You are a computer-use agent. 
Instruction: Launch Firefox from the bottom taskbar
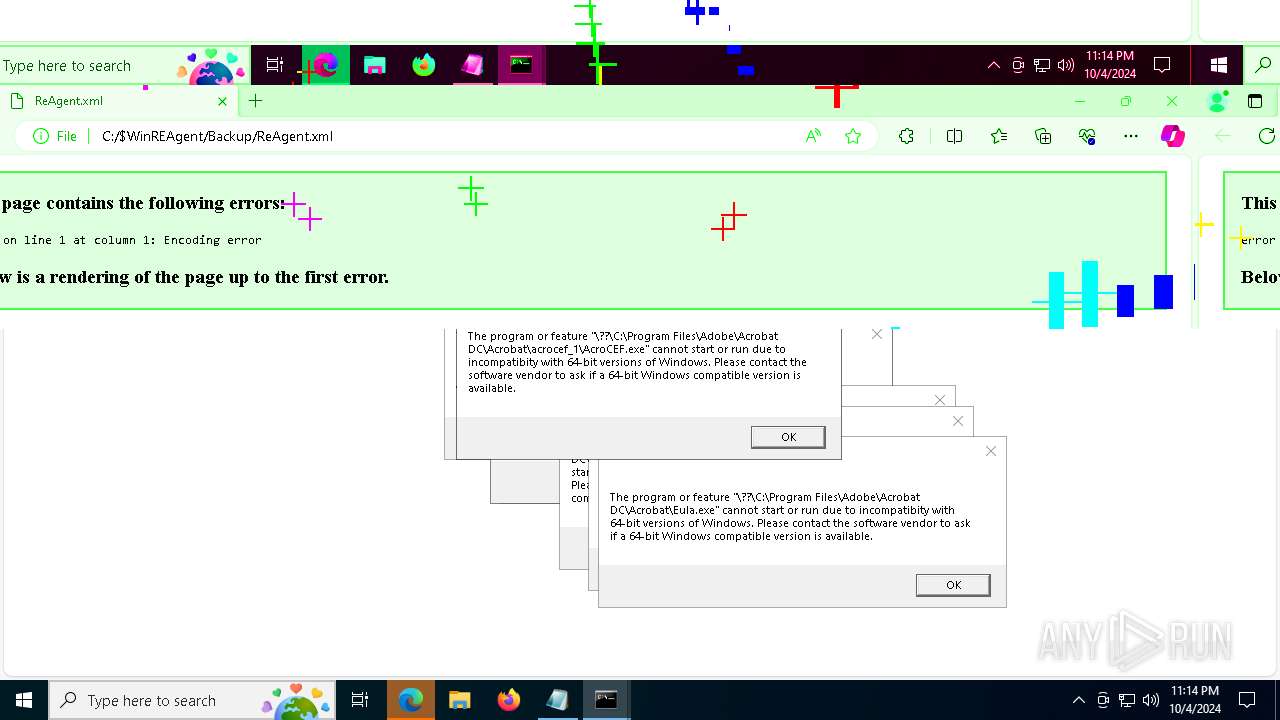[x=508, y=700]
